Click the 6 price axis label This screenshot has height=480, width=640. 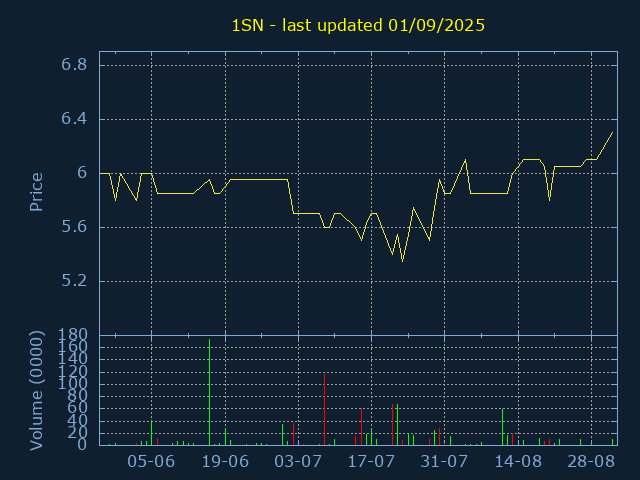(x=82, y=173)
